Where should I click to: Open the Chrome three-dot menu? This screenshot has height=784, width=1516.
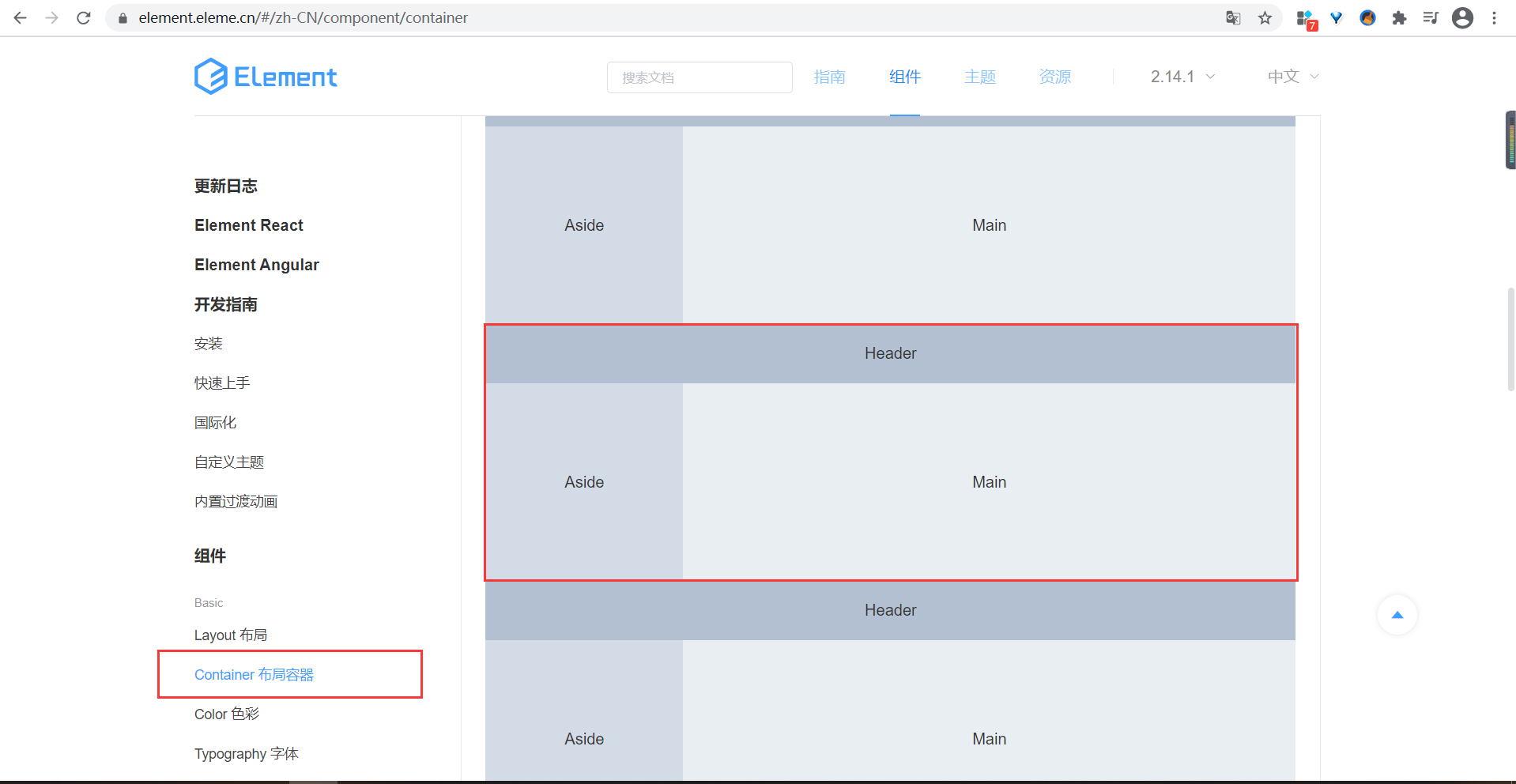click(1494, 17)
